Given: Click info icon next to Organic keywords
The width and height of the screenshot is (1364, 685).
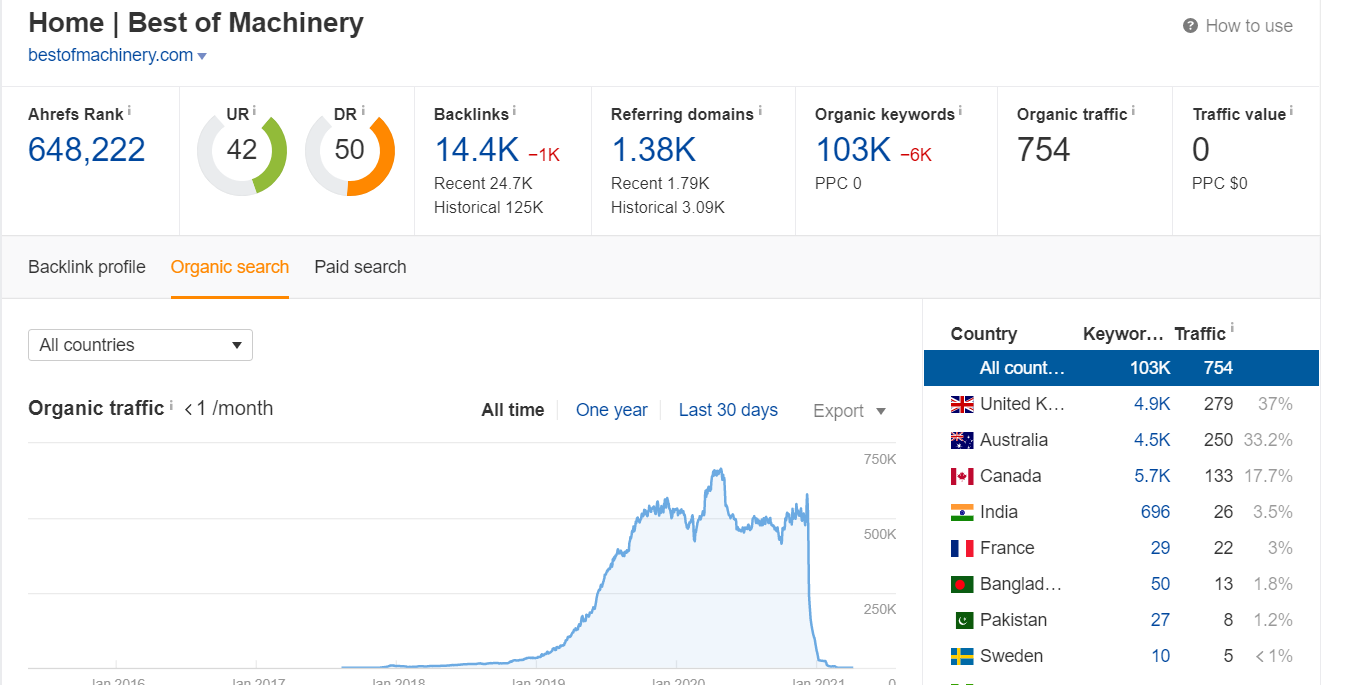Looking at the screenshot, I should point(960,109).
